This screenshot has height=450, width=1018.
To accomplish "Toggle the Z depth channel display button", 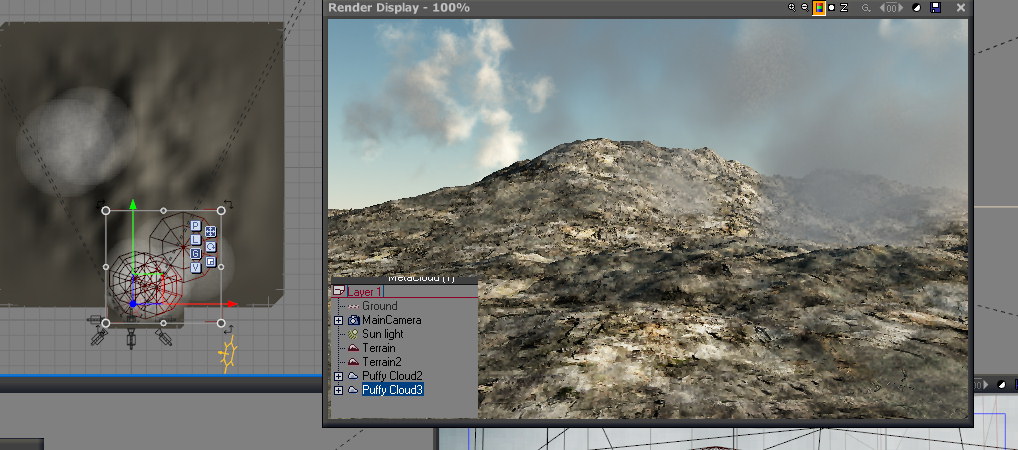I will [844, 8].
